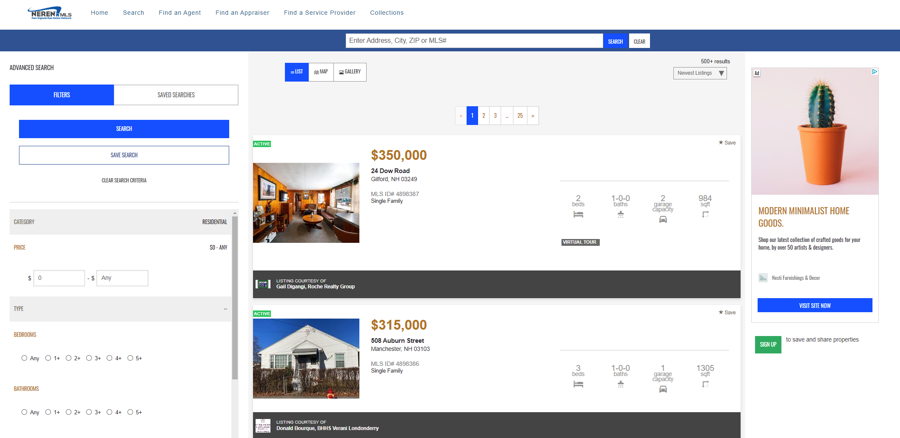Go to next results page arrow
This screenshot has height=438, width=900.
point(533,116)
